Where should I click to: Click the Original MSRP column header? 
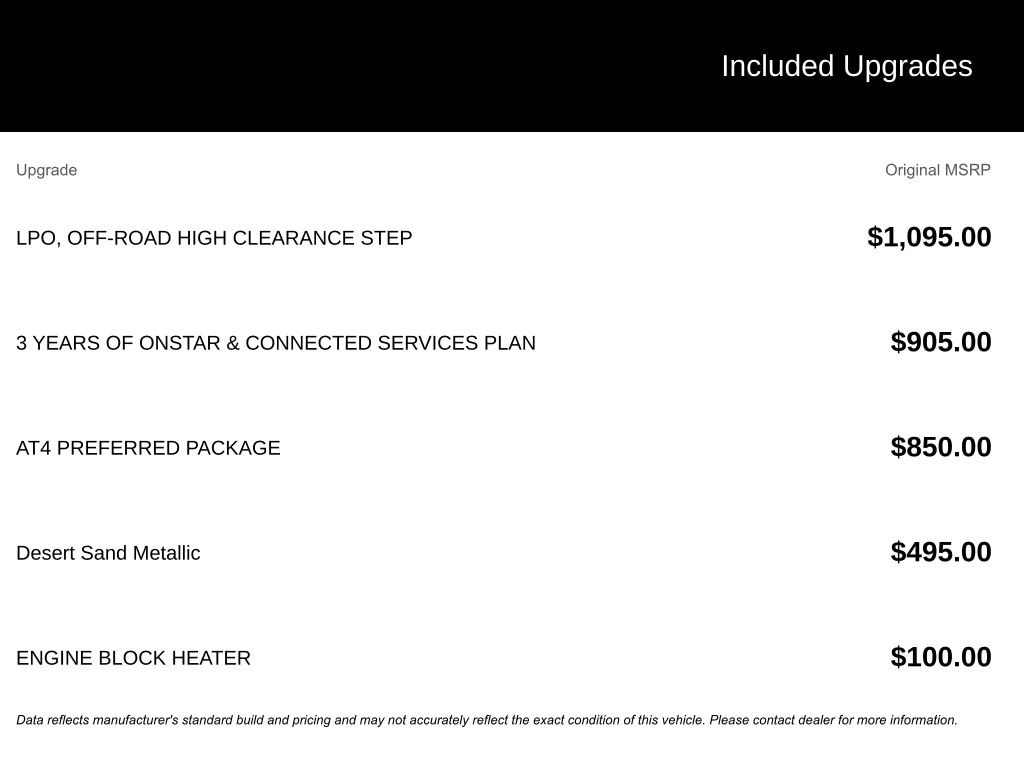click(x=937, y=170)
